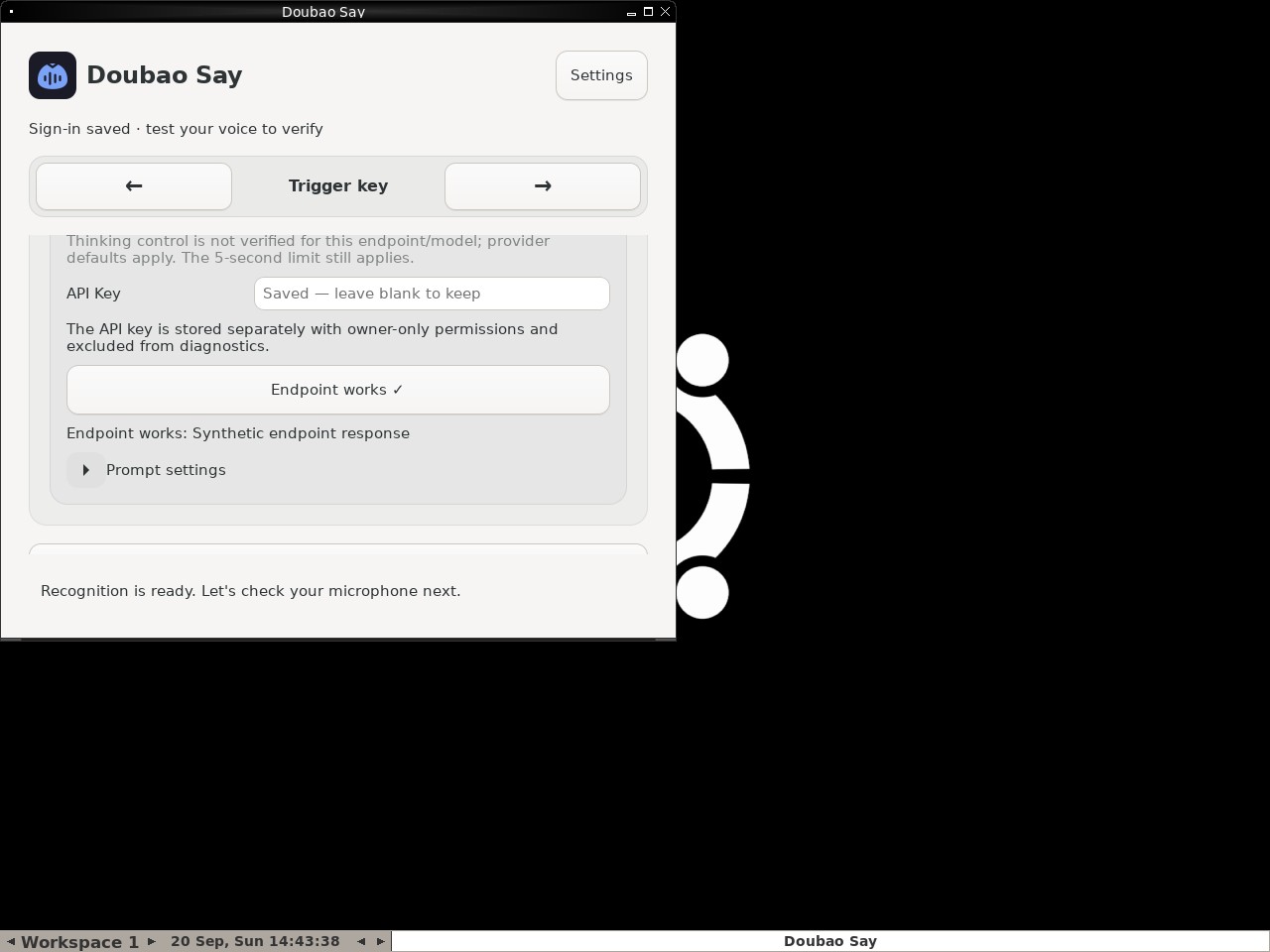Focus the API Key input field
Screen dimensions: 1270x952
[432, 294]
